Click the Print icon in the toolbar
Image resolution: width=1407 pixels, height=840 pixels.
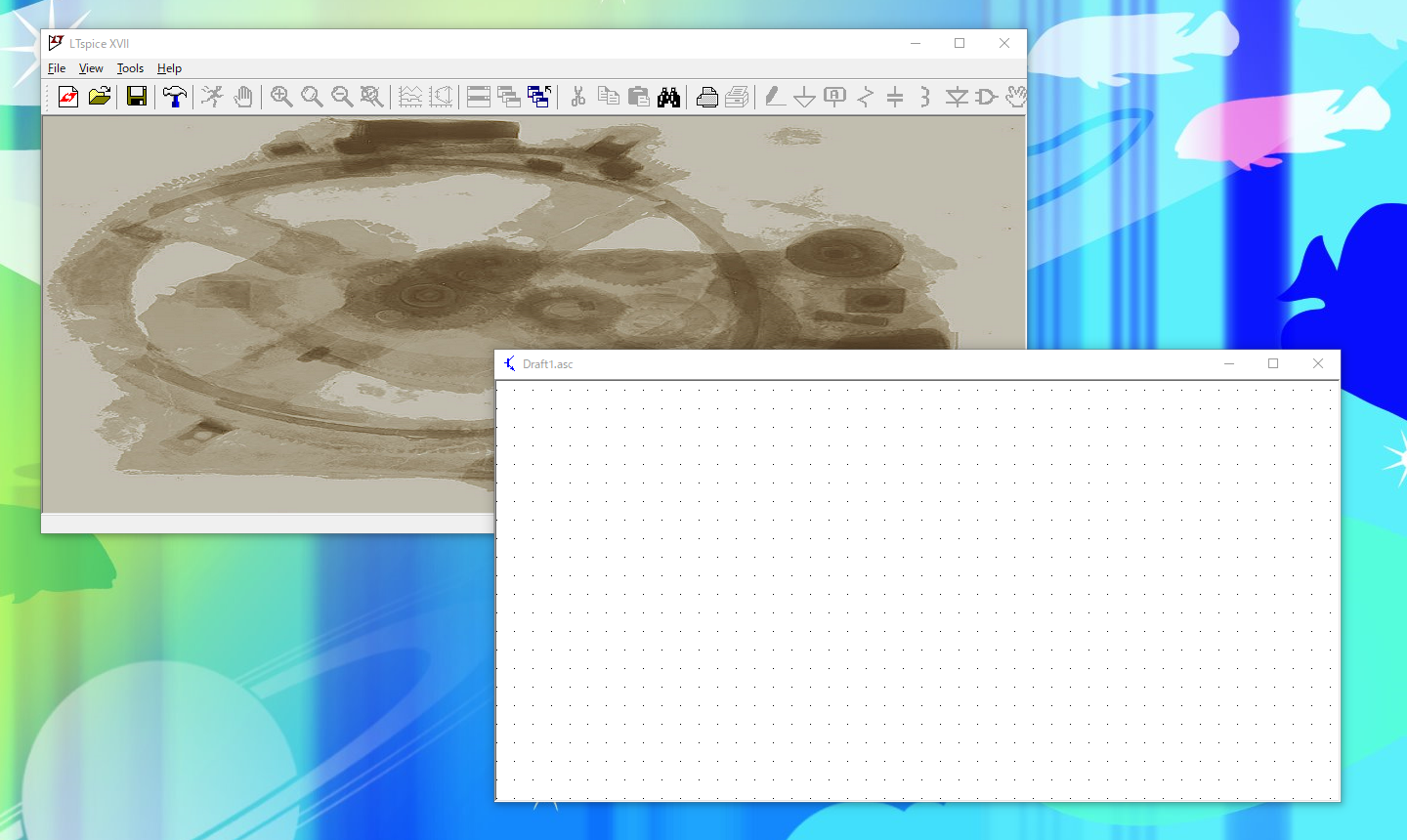click(x=707, y=97)
